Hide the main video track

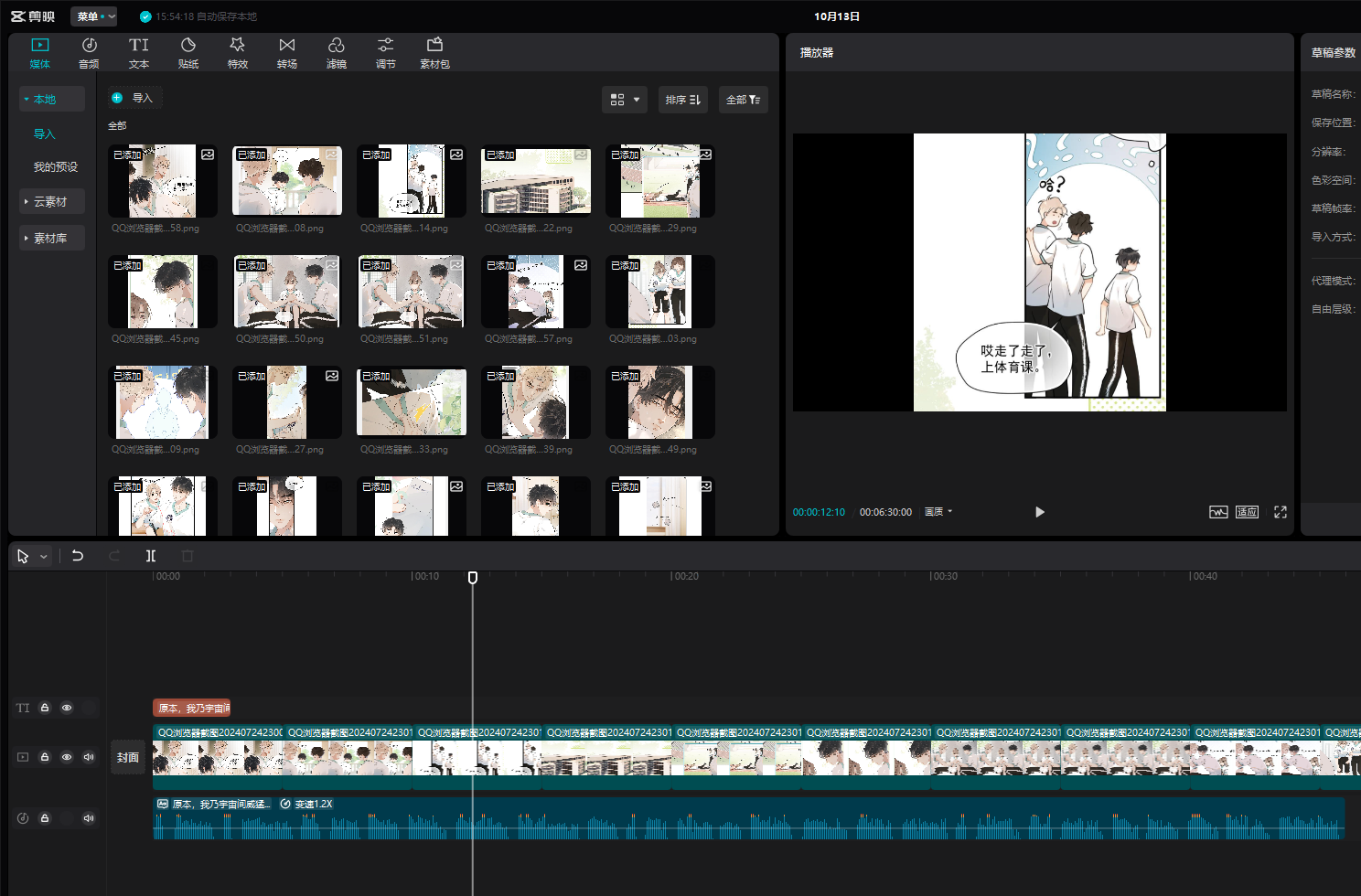[x=67, y=757]
